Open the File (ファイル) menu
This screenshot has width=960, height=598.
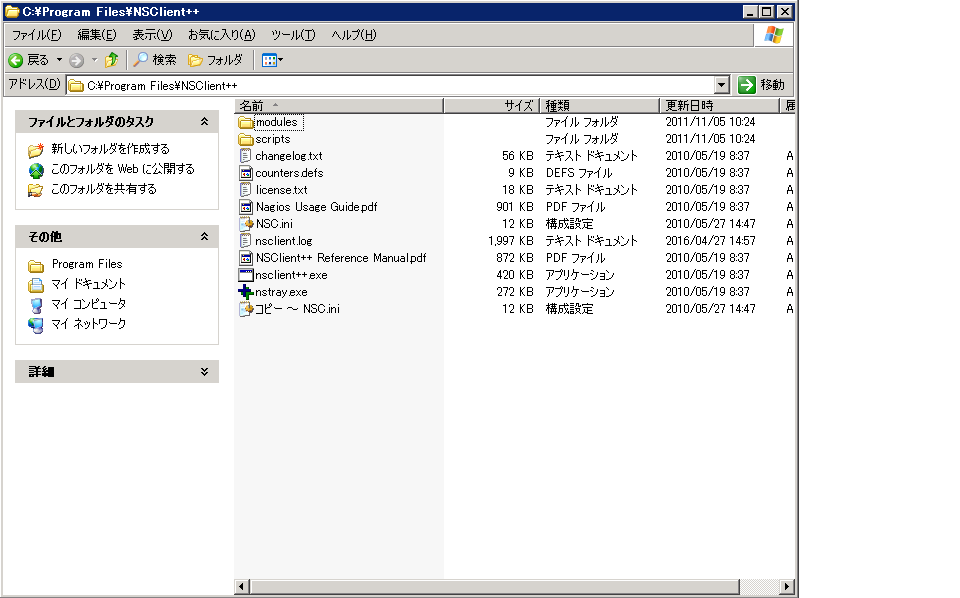[x=36, y=35]
